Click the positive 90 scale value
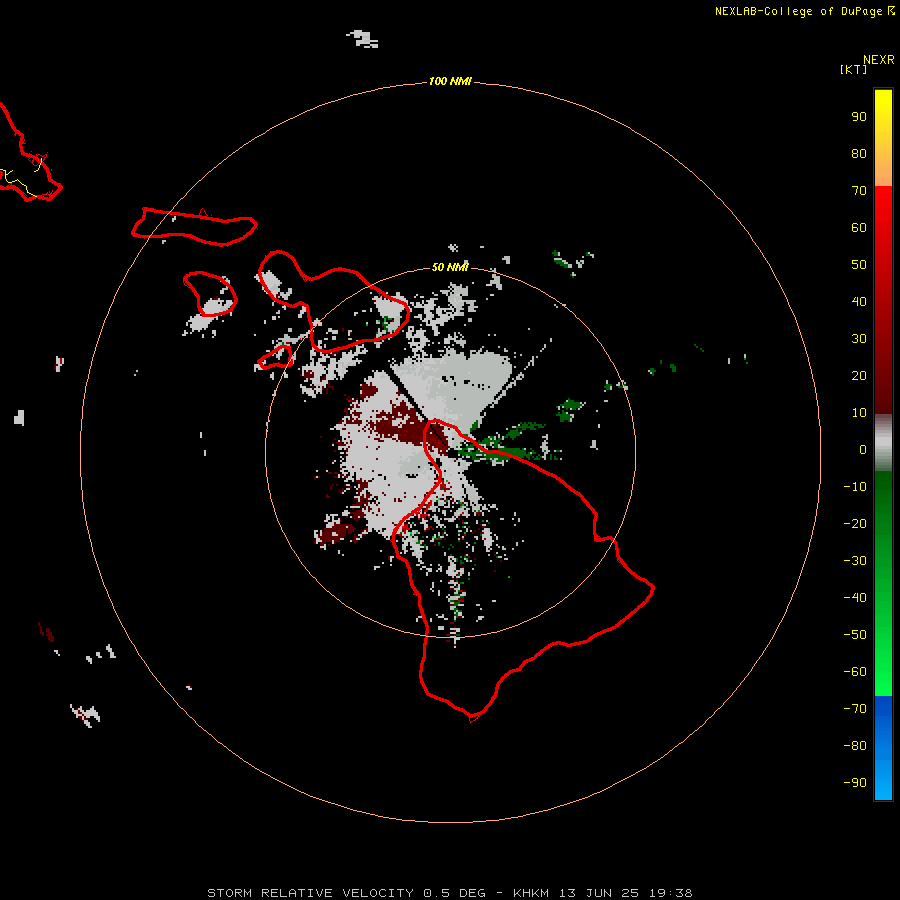Screen dimensions: 900x900 pyautogui.click(x=859, y=117)
